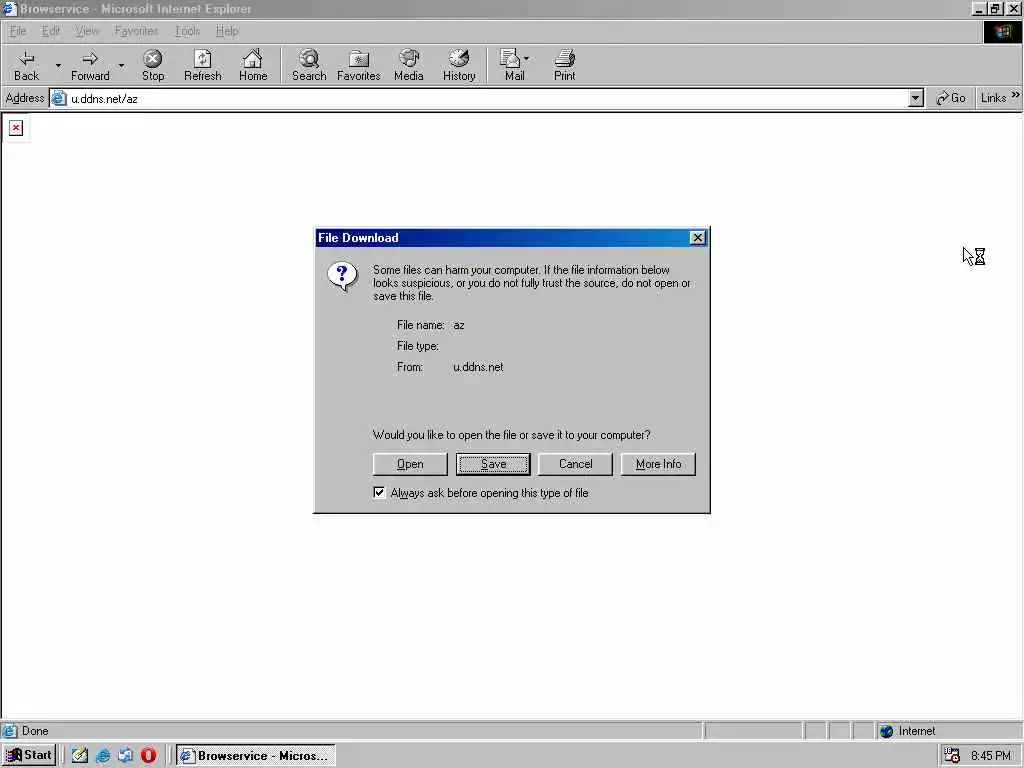
Task: Click the Windows logo throbber icon
Action: click(x=1002, y=32)
